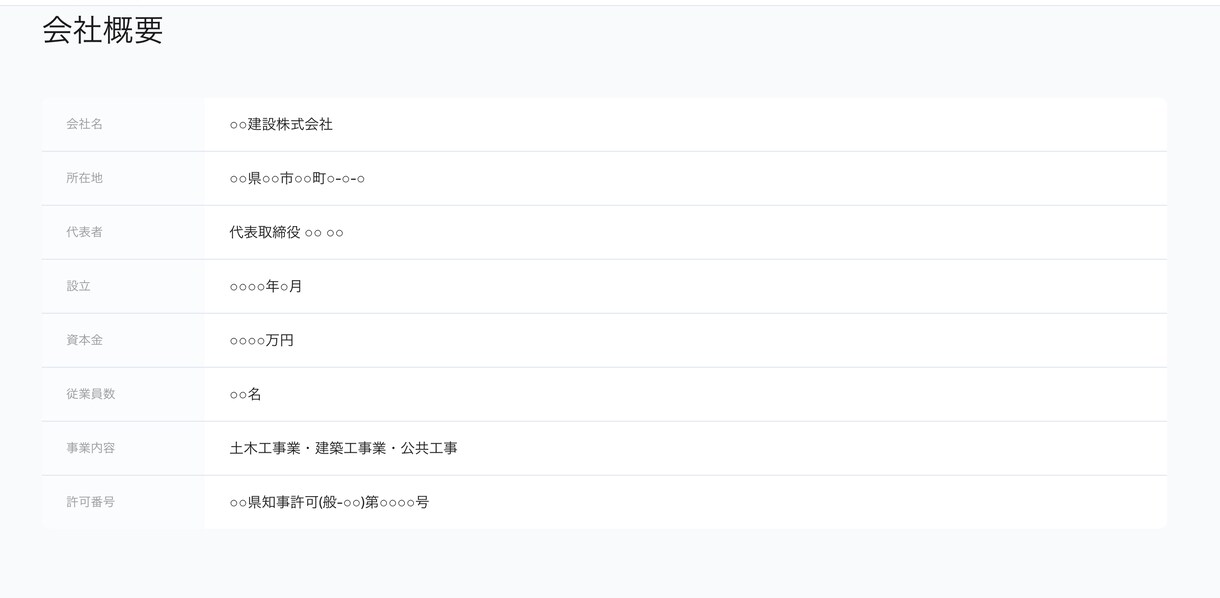The width and height of the screenshot is (1220, 598).
Task: Click the ○○○○年○月 founding date value
Action: [266, 286]
